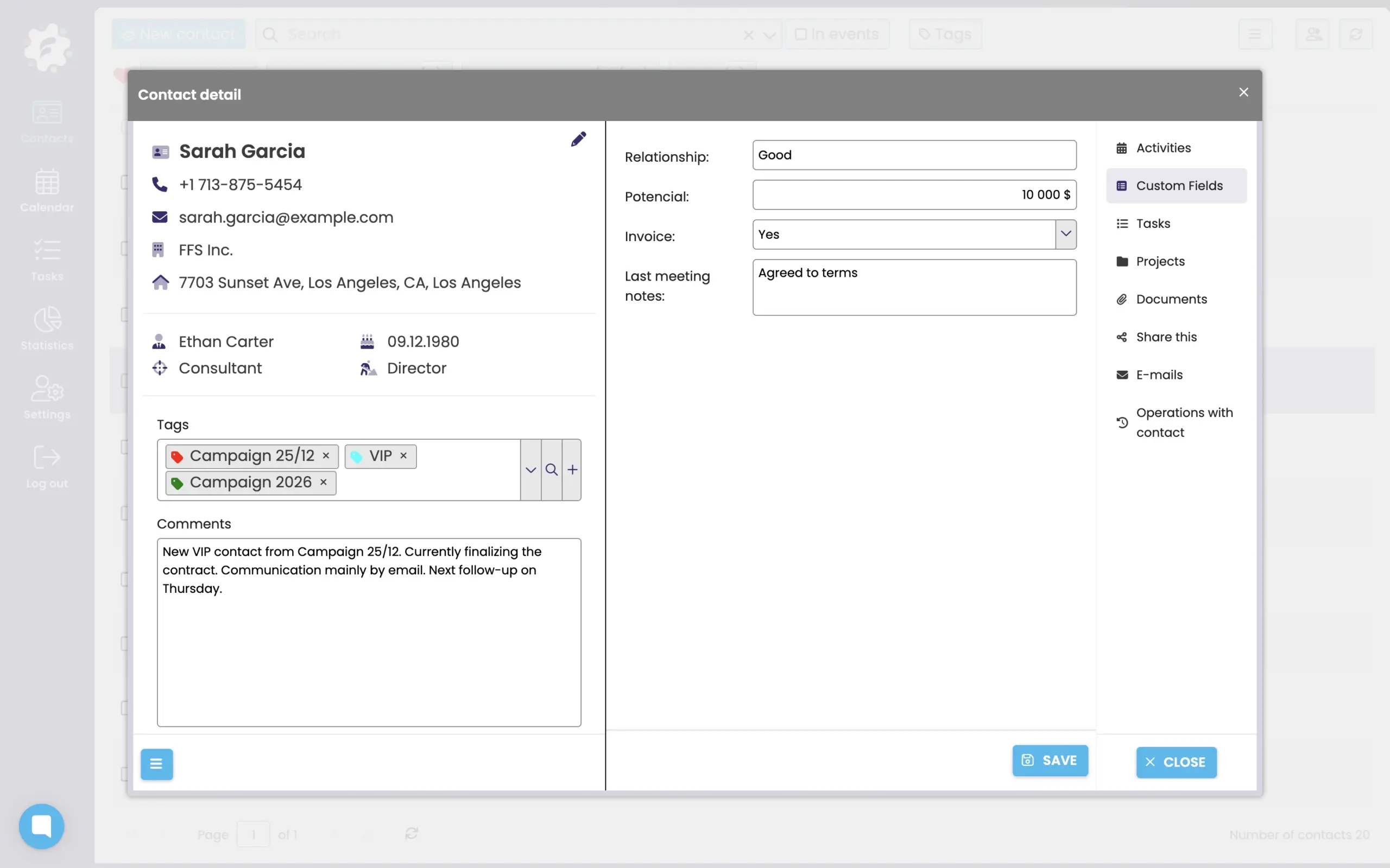Expand the Invoice dropdown arrow
Screen dimensions: 1390x868
click(1066, 234)
